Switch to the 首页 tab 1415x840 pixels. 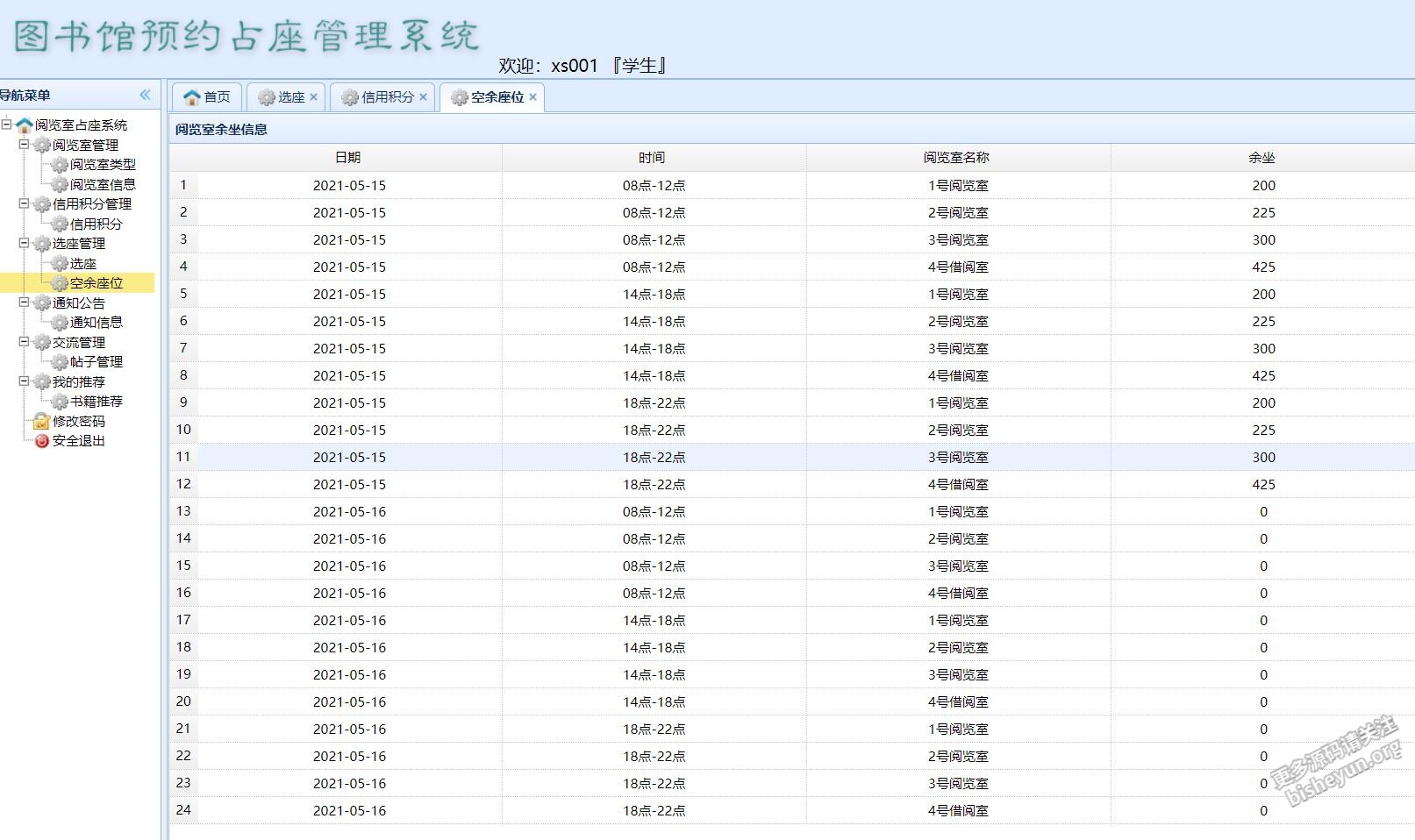(x=207, y=97)
